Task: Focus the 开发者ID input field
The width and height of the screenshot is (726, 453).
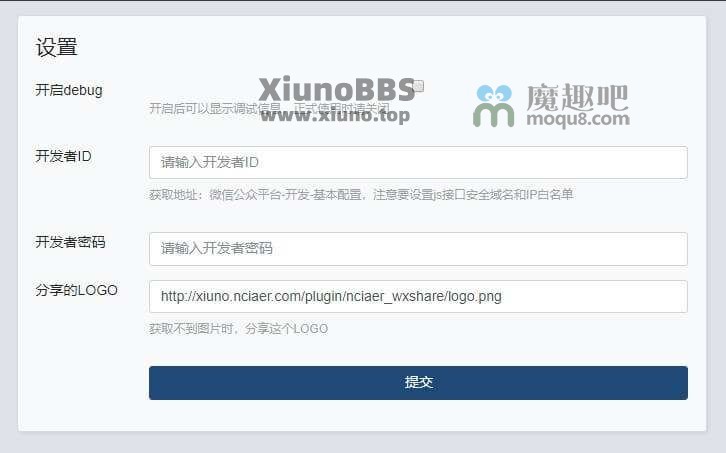Action: coord(418,163)
